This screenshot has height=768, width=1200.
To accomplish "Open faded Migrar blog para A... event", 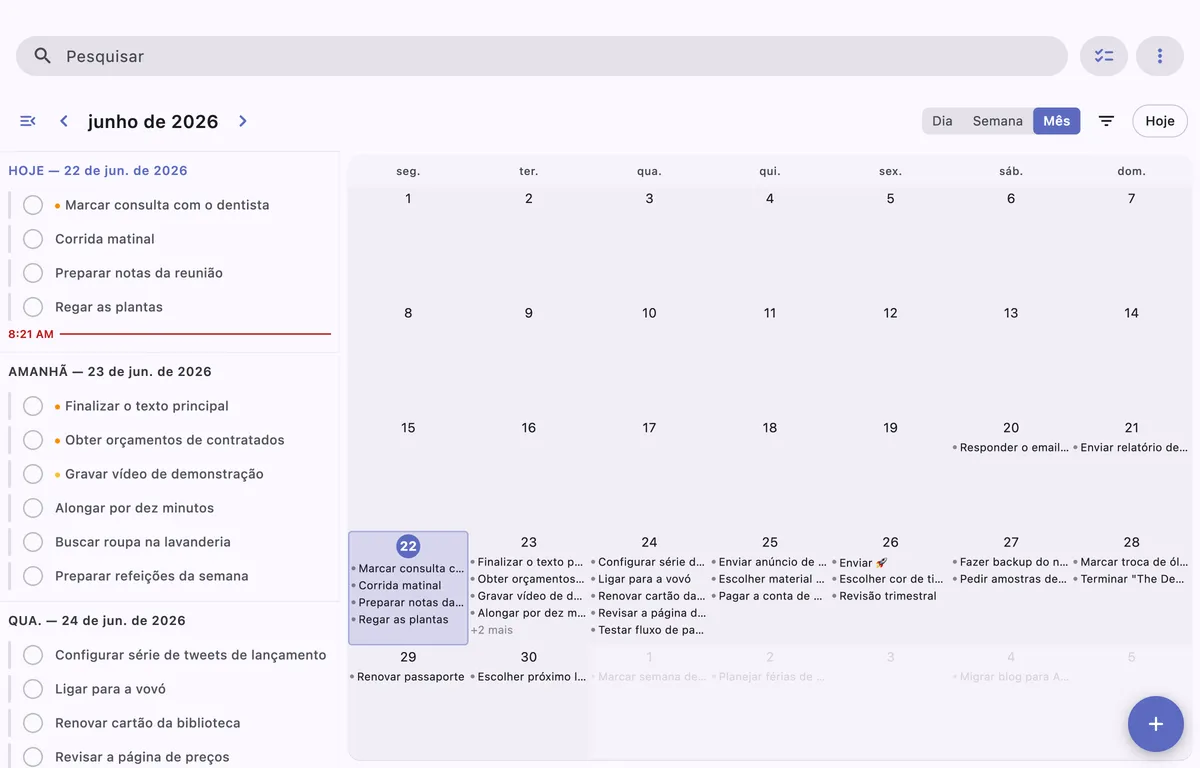I will 1010,677.
